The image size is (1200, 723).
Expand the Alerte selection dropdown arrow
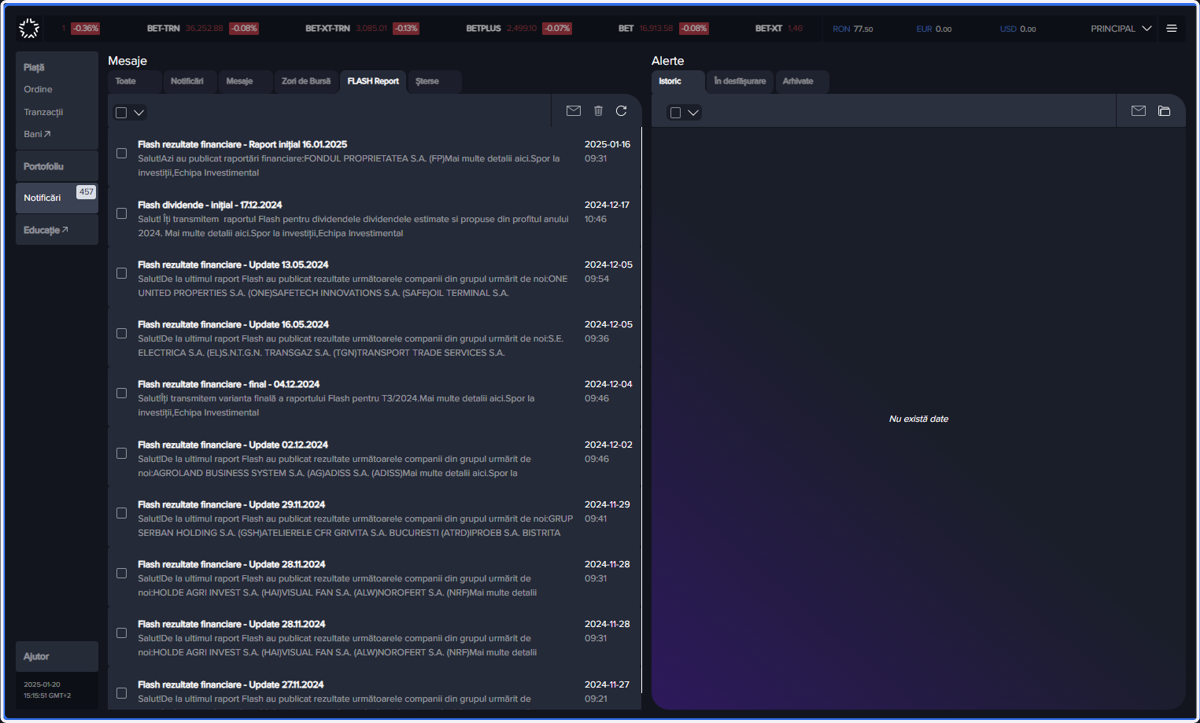pyautogui.click(x=693, y=113)
